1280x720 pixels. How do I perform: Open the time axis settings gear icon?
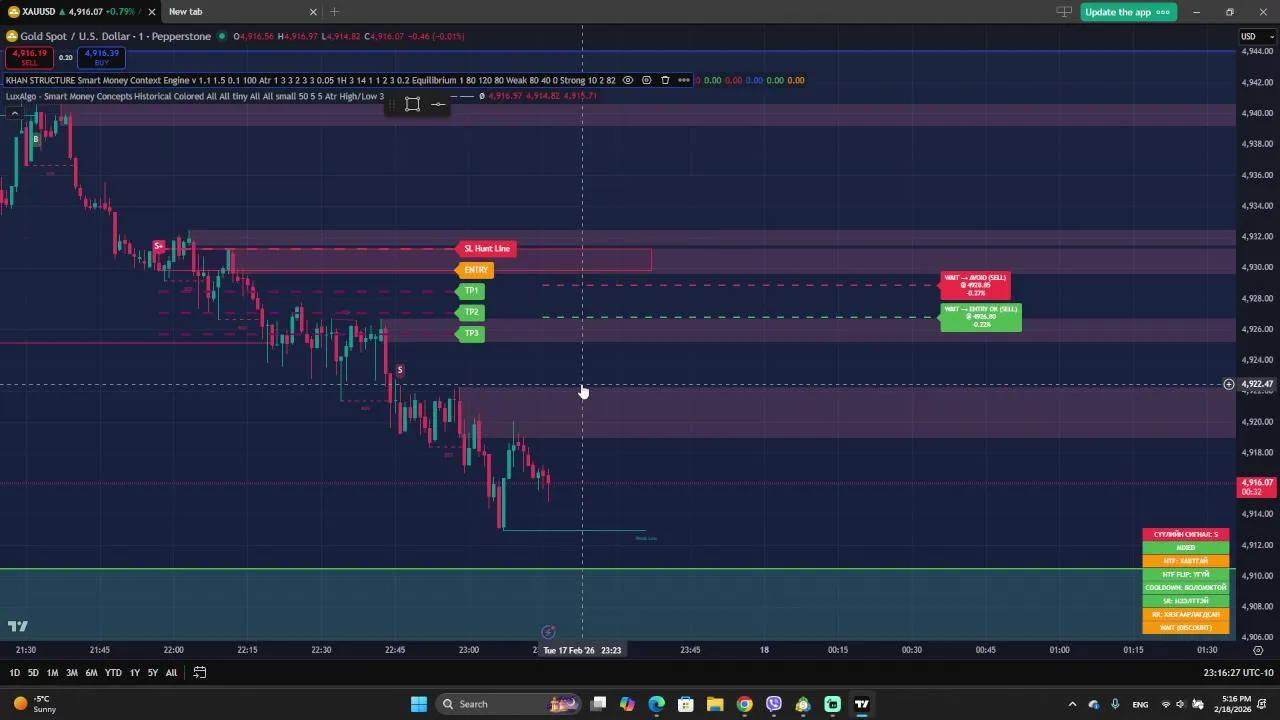coord(1258,650)
